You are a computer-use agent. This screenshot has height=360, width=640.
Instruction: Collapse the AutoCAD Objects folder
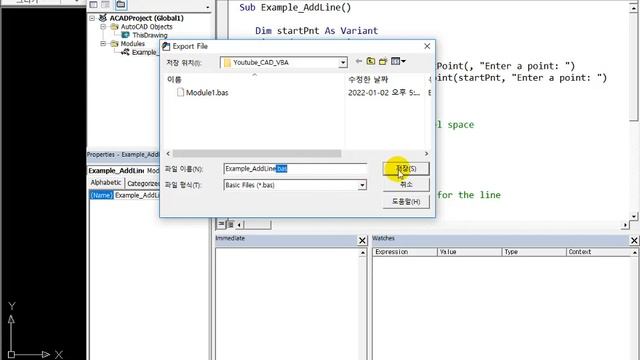pyautogui.click(x=103, y=27)
